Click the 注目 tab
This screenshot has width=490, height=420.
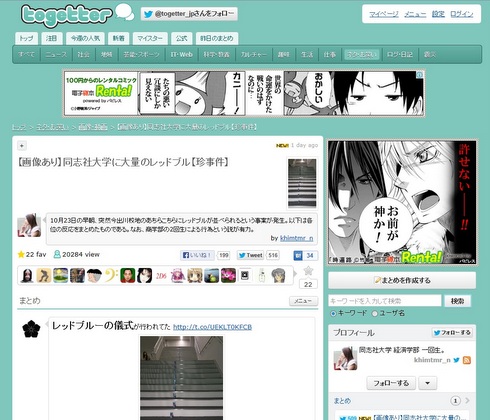point(51,38)
